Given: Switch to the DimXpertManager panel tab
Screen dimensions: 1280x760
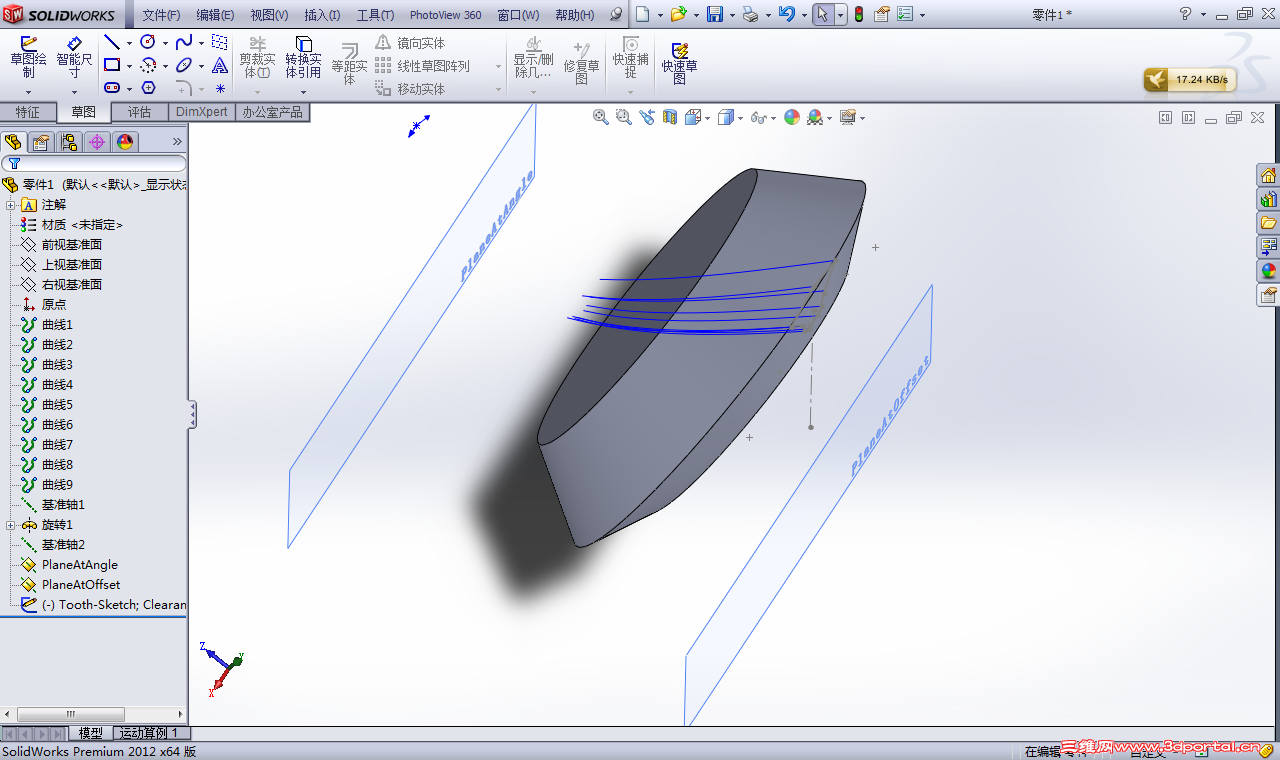Looking at the screenshot, I should pyautogui.click(x=97, y=142).
